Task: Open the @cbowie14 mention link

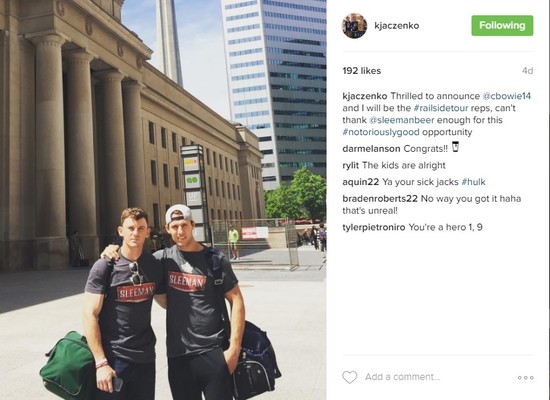Action: click(x=507, y=96)
